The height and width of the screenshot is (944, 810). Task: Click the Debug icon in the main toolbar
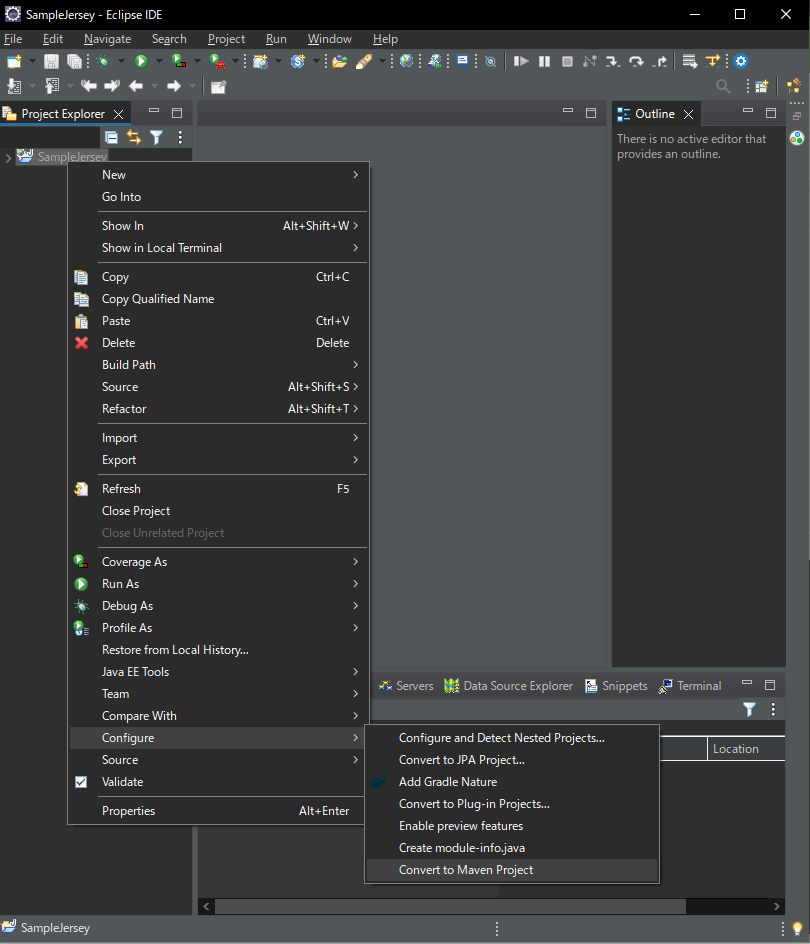104,61
